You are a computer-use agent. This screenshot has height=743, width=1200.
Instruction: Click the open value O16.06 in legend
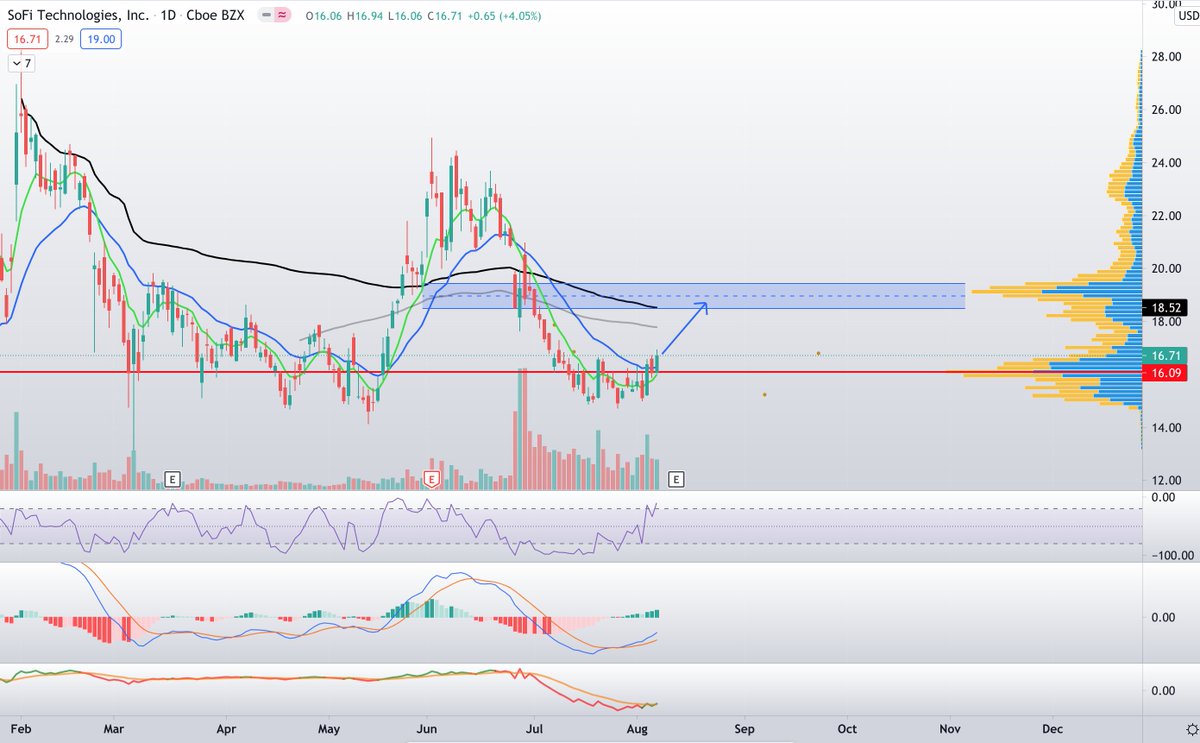pyautogui.click(x=325, y=16)
